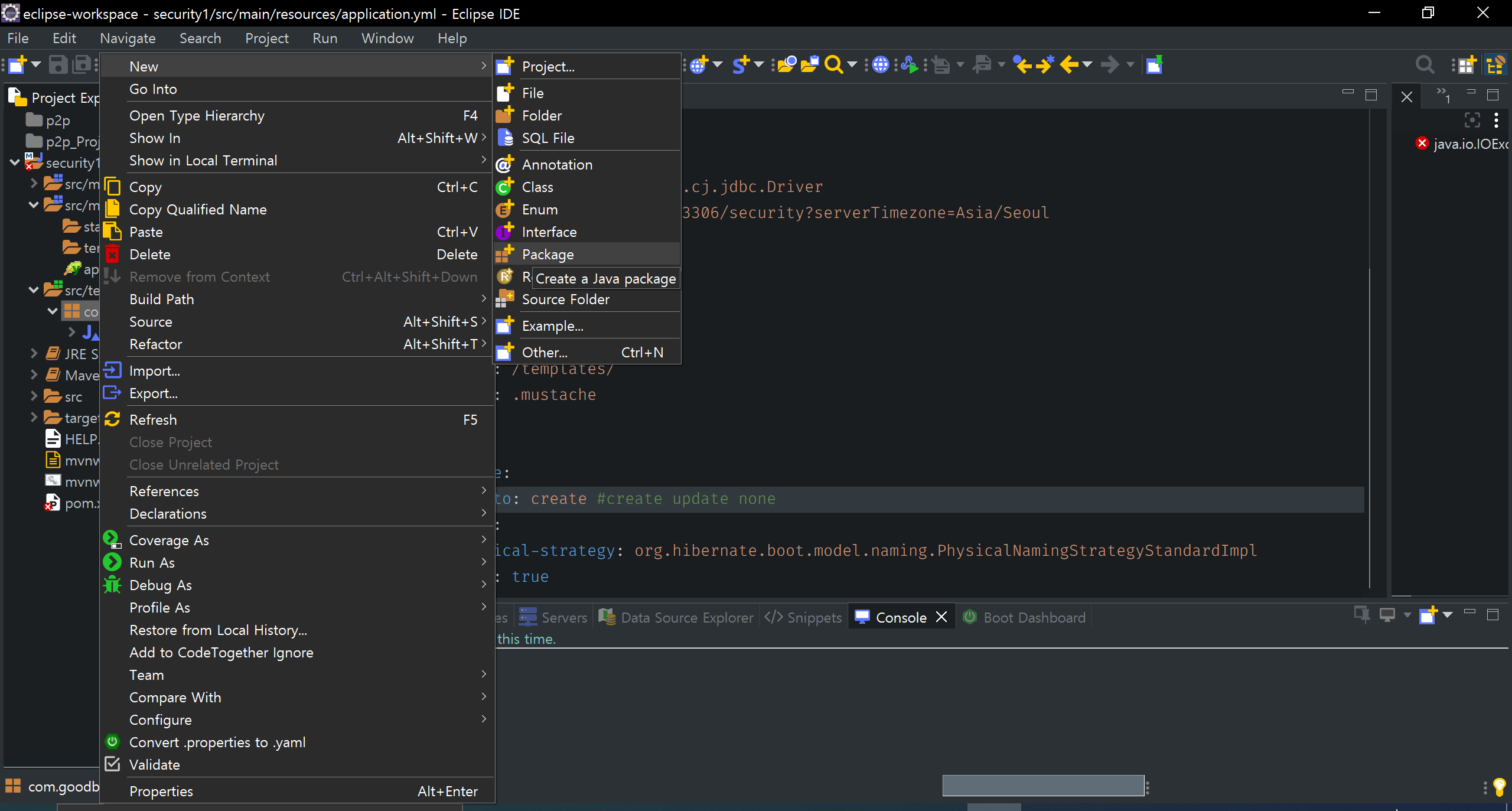Click Refresh in the context menu
This screenshot has height=811, width=1512.
coord(153,420)
